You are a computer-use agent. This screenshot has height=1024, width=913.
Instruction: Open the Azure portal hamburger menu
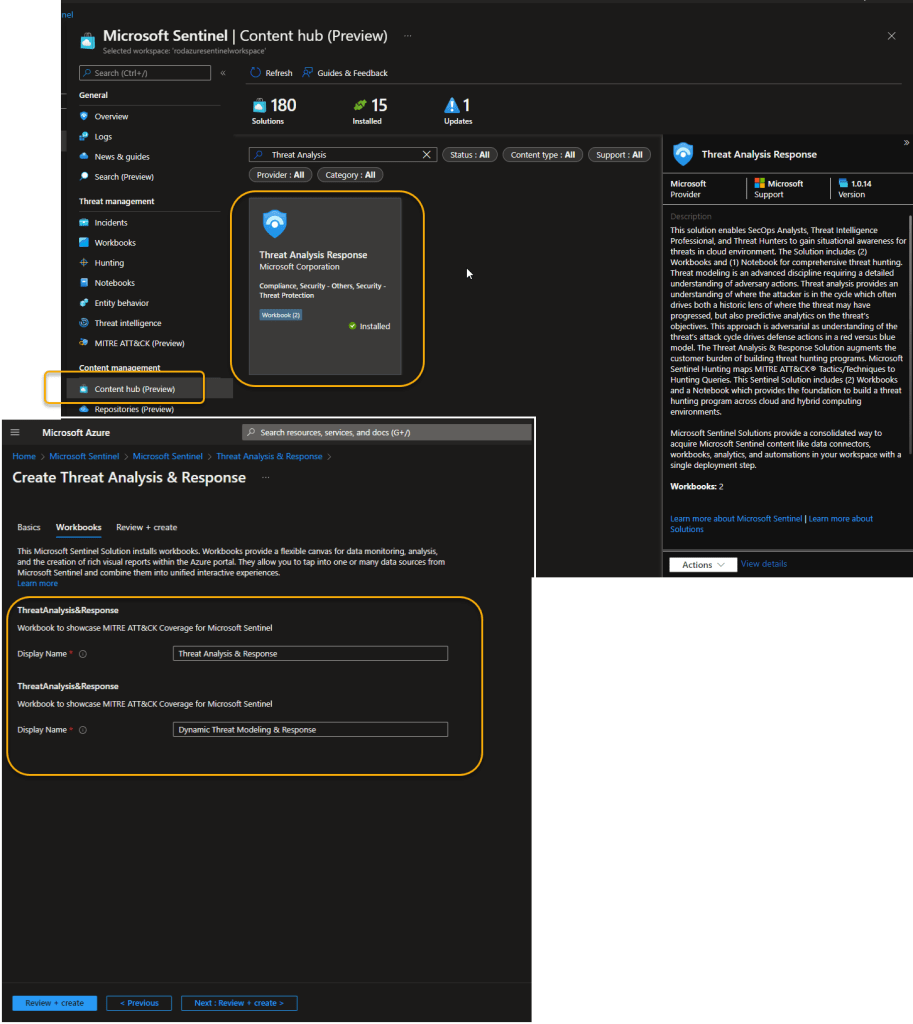pyautogui.click(x=15, y=432)
